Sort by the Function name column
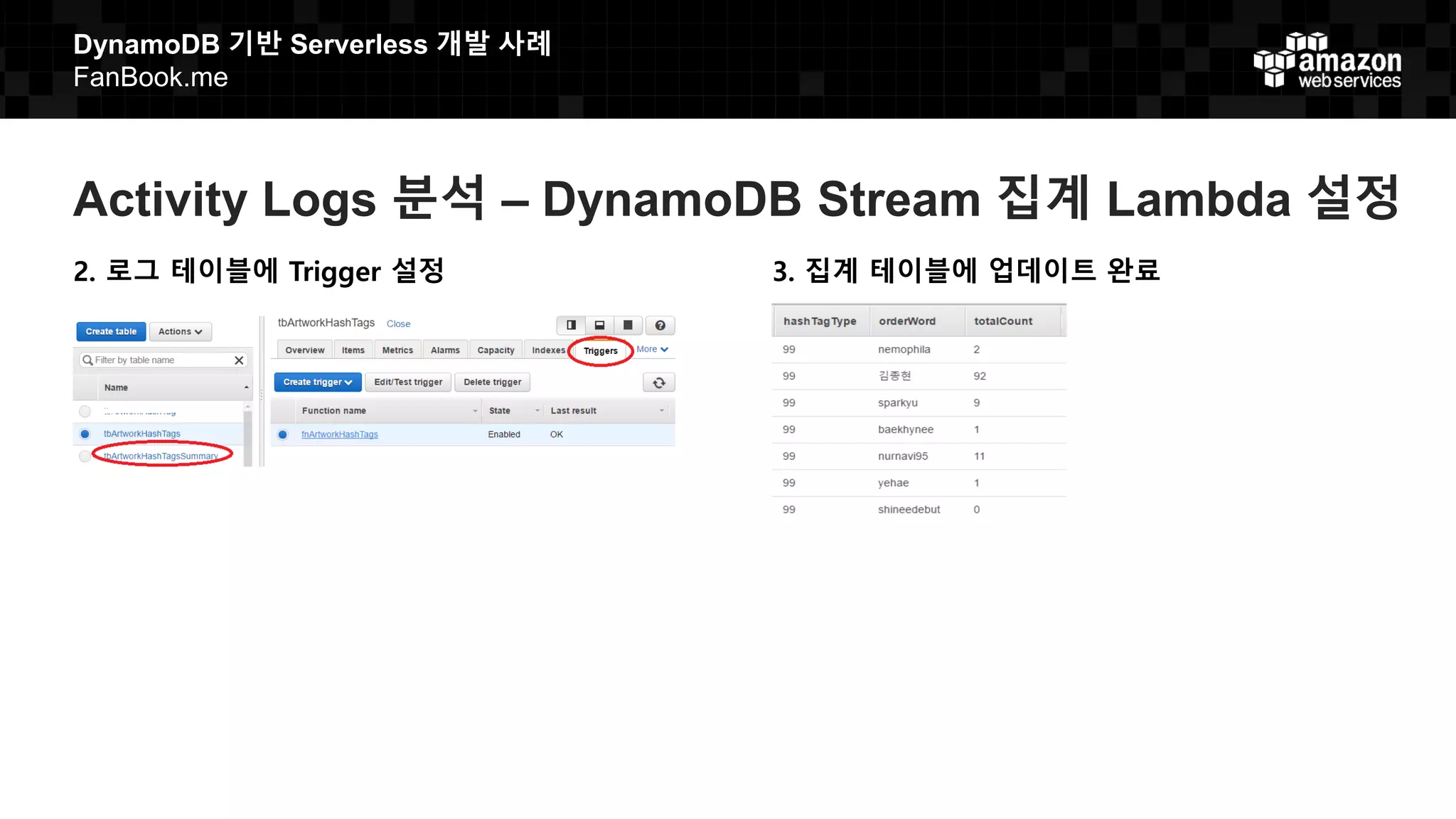1456x819 pixels. [389, 411]
